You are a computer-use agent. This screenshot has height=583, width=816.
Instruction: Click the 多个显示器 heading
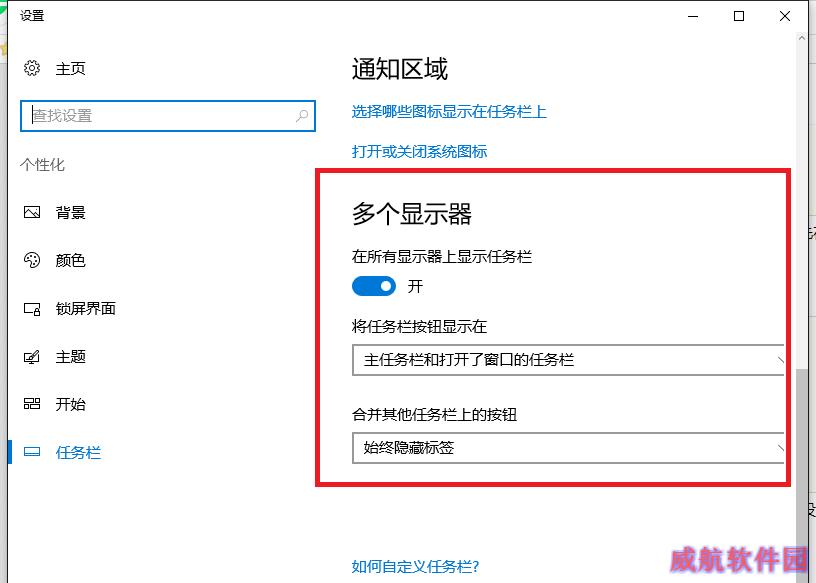coord(412,214)
